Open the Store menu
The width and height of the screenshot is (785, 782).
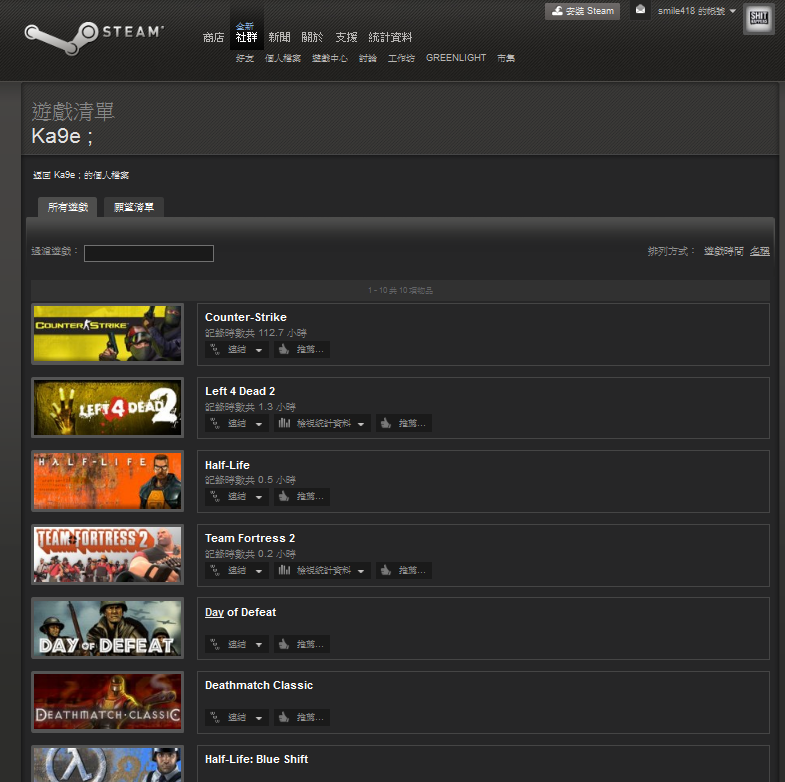pyautogui.click(x=213, y=38)
